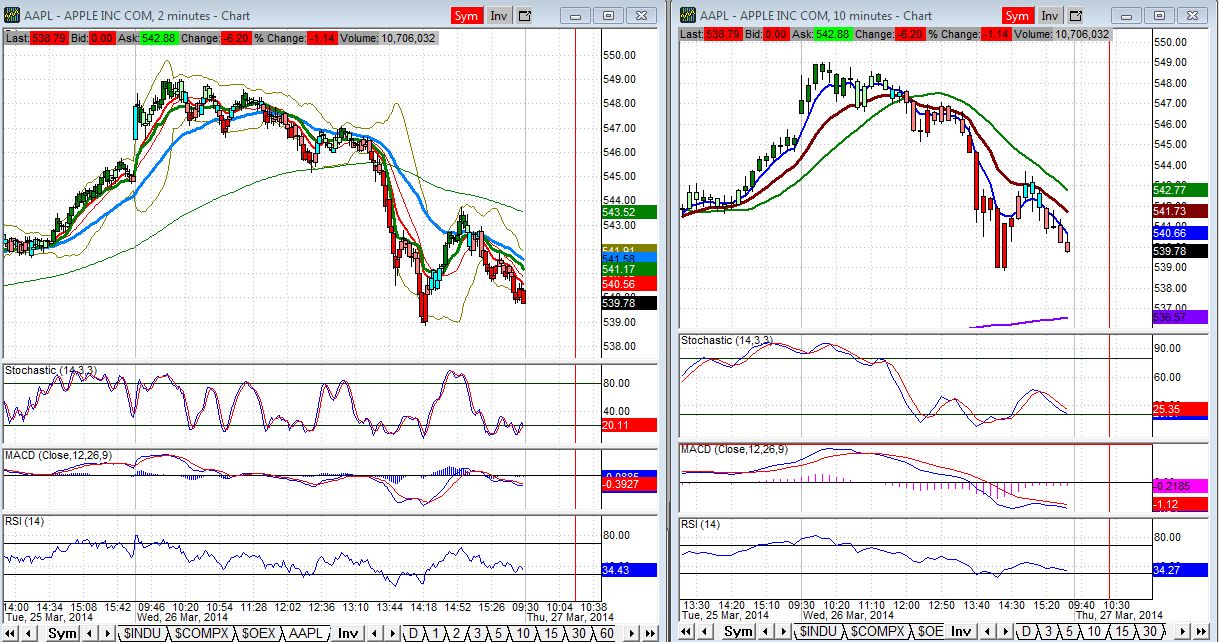Switch to the 5 minute interval tab in the 10 minutes chart

coord(1069,633)
